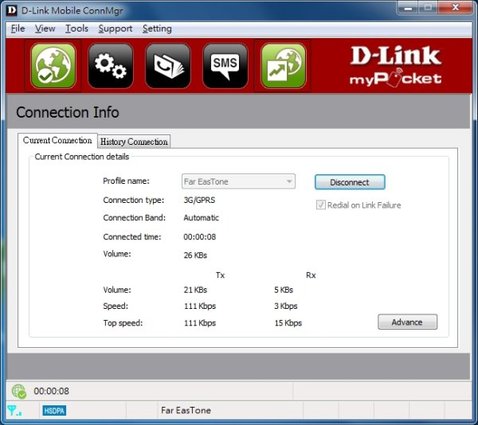Switch to History Connection tab
Viewport: 478px width, 425px height.
pyautogui.click(x=134, y=142)
